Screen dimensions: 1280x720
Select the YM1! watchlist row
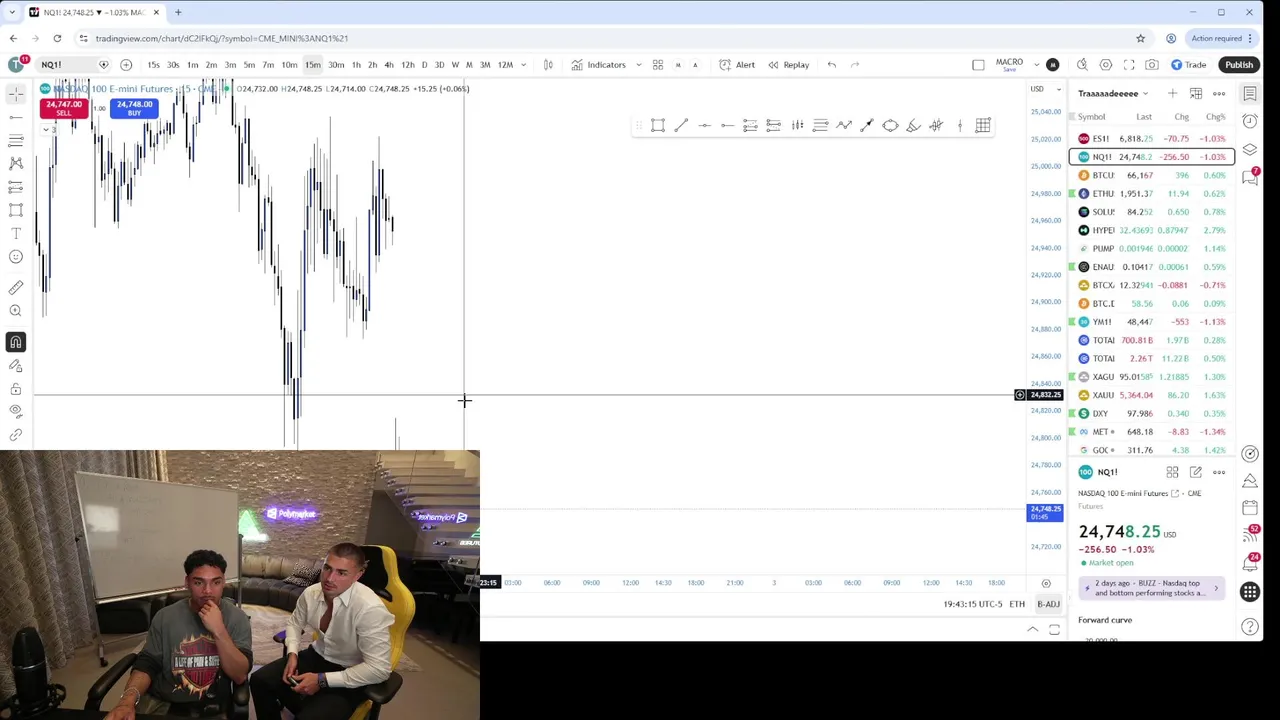tap(1152, 322)
